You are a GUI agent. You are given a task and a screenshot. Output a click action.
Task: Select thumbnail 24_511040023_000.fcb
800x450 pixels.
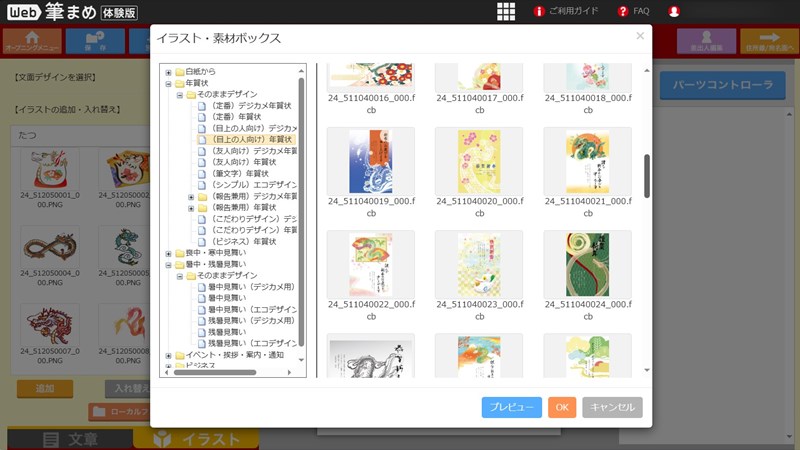479,265
